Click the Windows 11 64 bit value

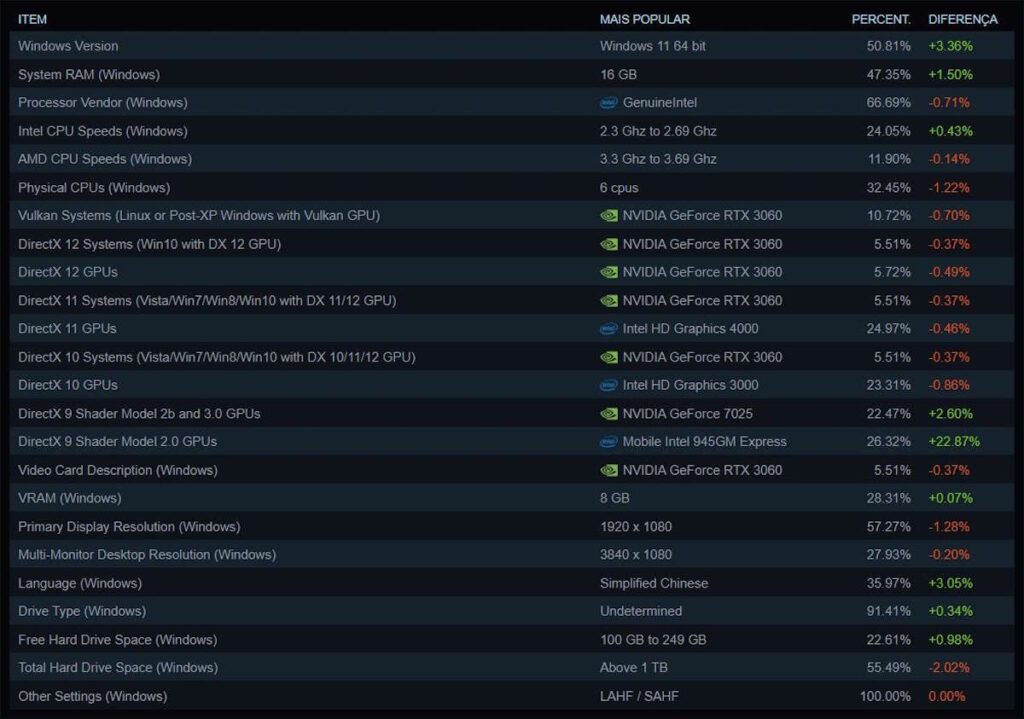point(653,46)
